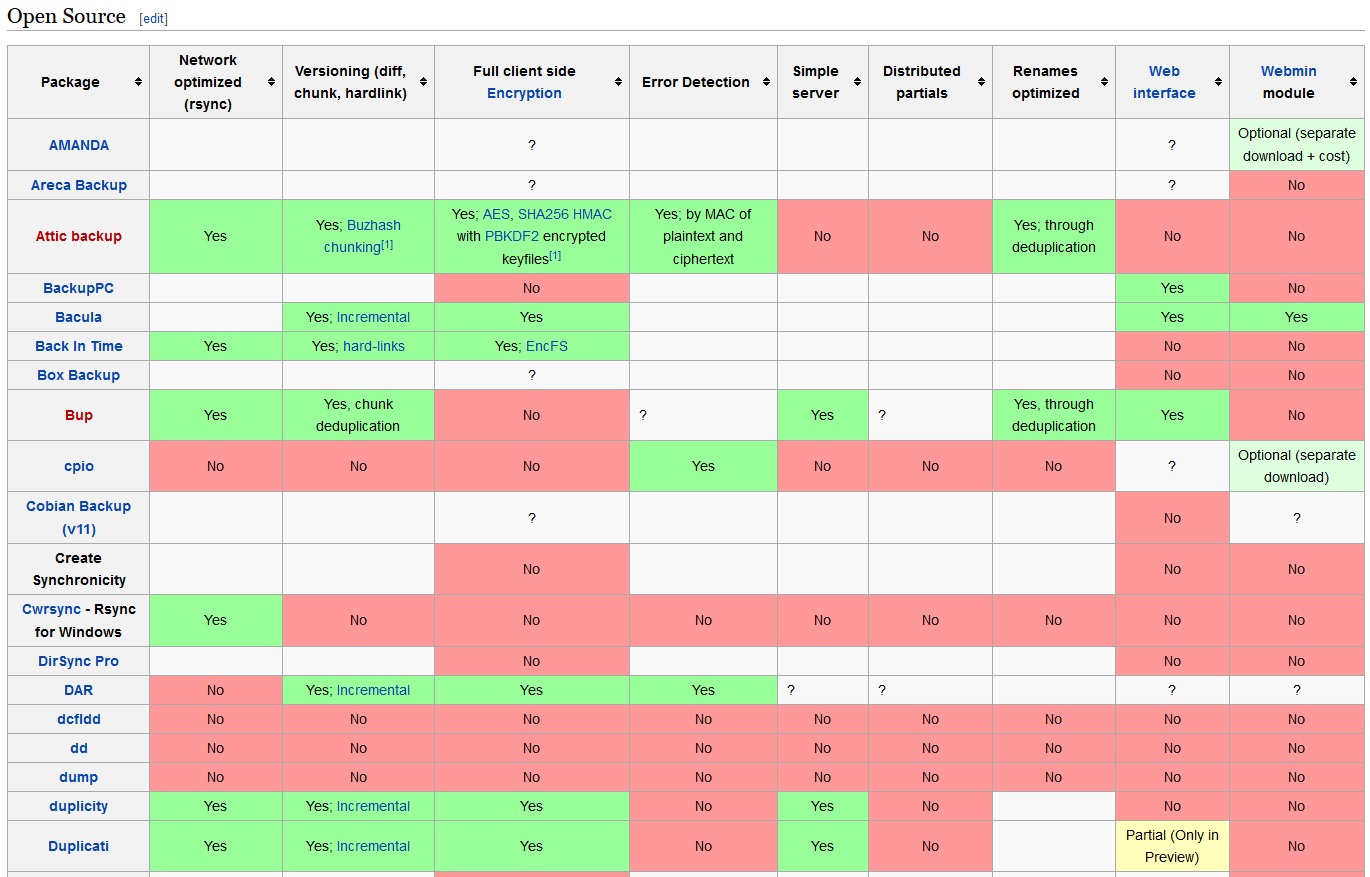Select Web interface 'Yes' cell in BackupPC row
Viewport: 1370px width, 877px height.
click(x=1172, y=288)
